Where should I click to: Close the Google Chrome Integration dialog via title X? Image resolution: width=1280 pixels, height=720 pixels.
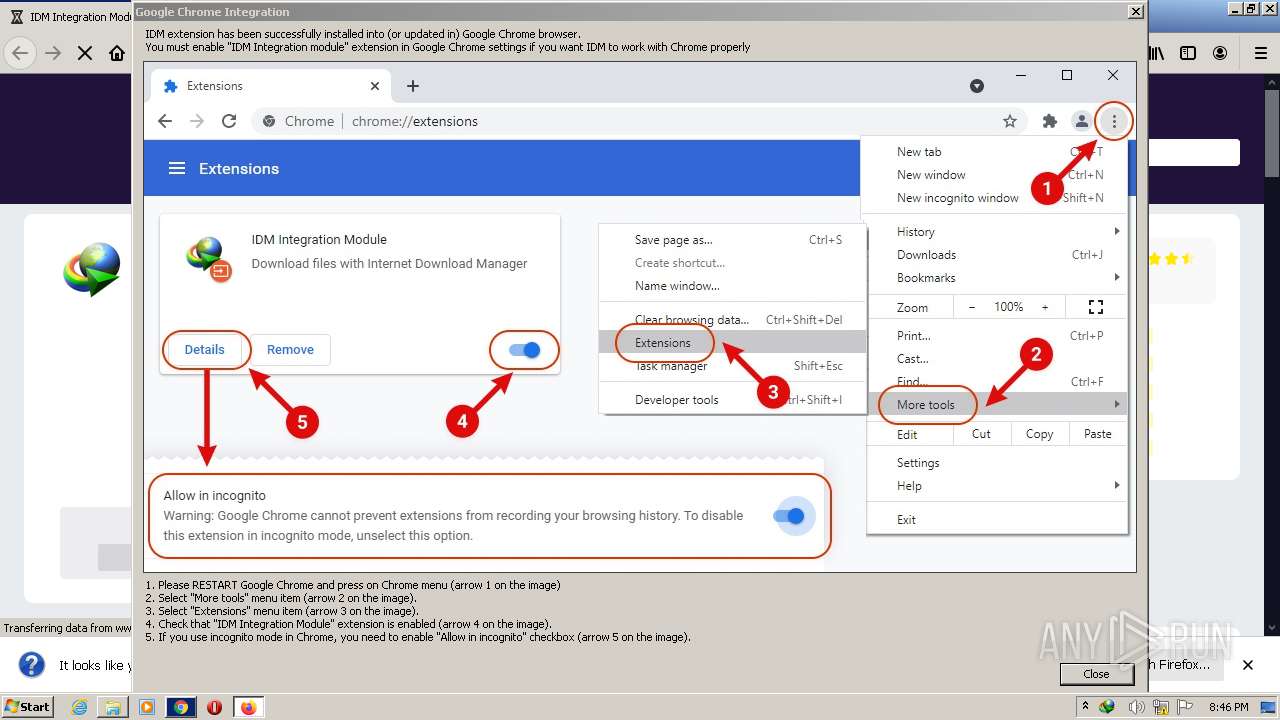tap(1135, 12)
